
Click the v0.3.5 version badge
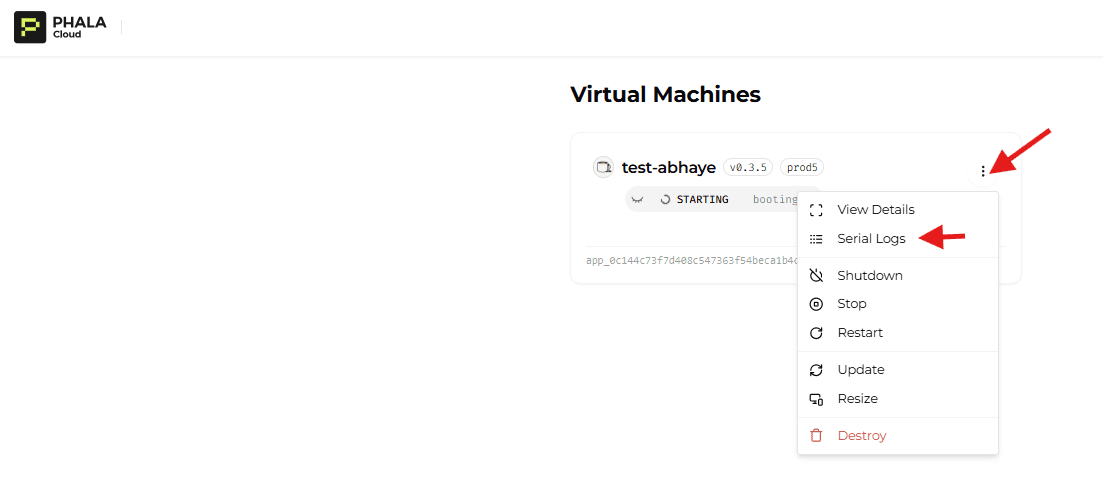(x=748, y=168)
